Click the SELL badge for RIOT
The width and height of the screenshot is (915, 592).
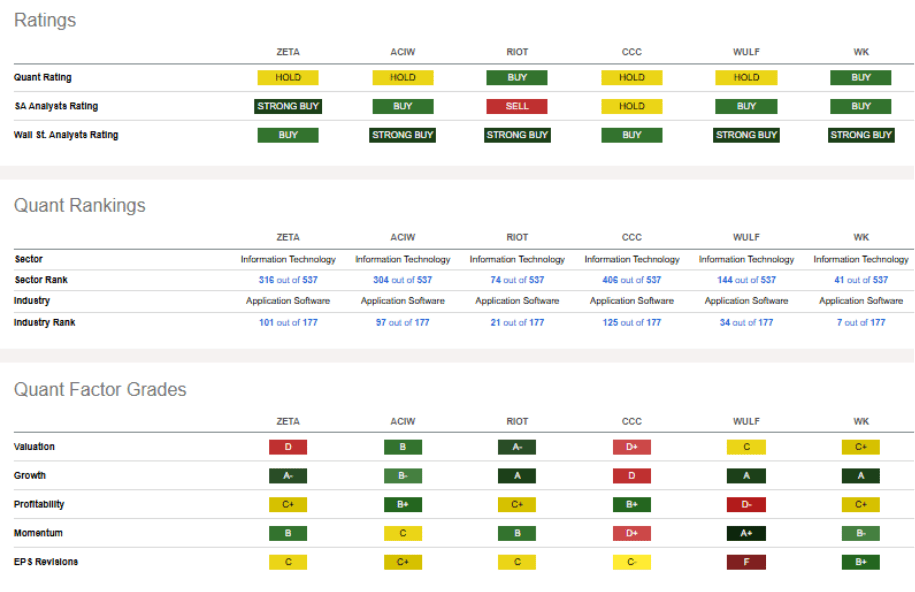517,106
